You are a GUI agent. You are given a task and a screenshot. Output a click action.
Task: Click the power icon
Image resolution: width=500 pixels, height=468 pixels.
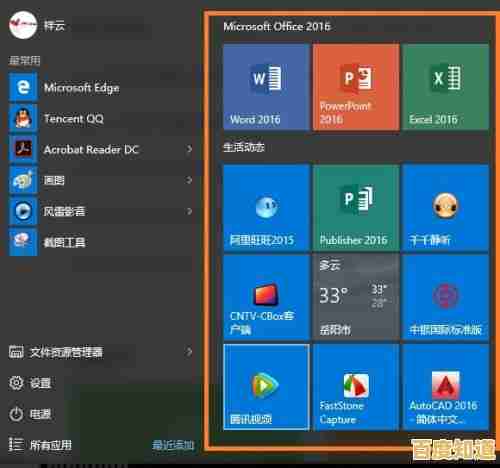[x=16, y=414]
